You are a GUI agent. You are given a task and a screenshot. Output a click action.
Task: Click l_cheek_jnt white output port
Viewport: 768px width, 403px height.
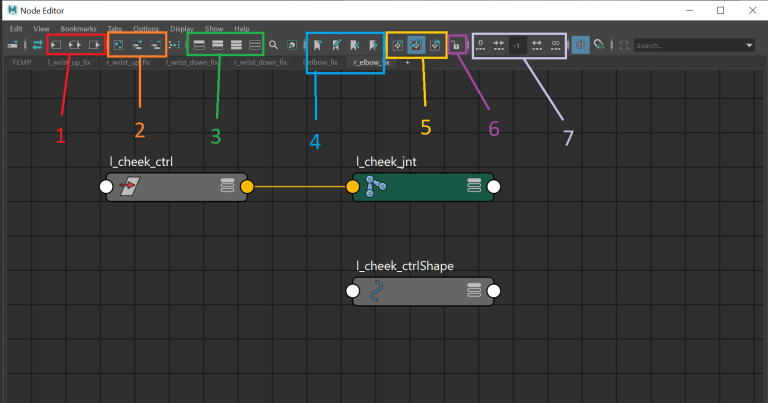(494, 187)
